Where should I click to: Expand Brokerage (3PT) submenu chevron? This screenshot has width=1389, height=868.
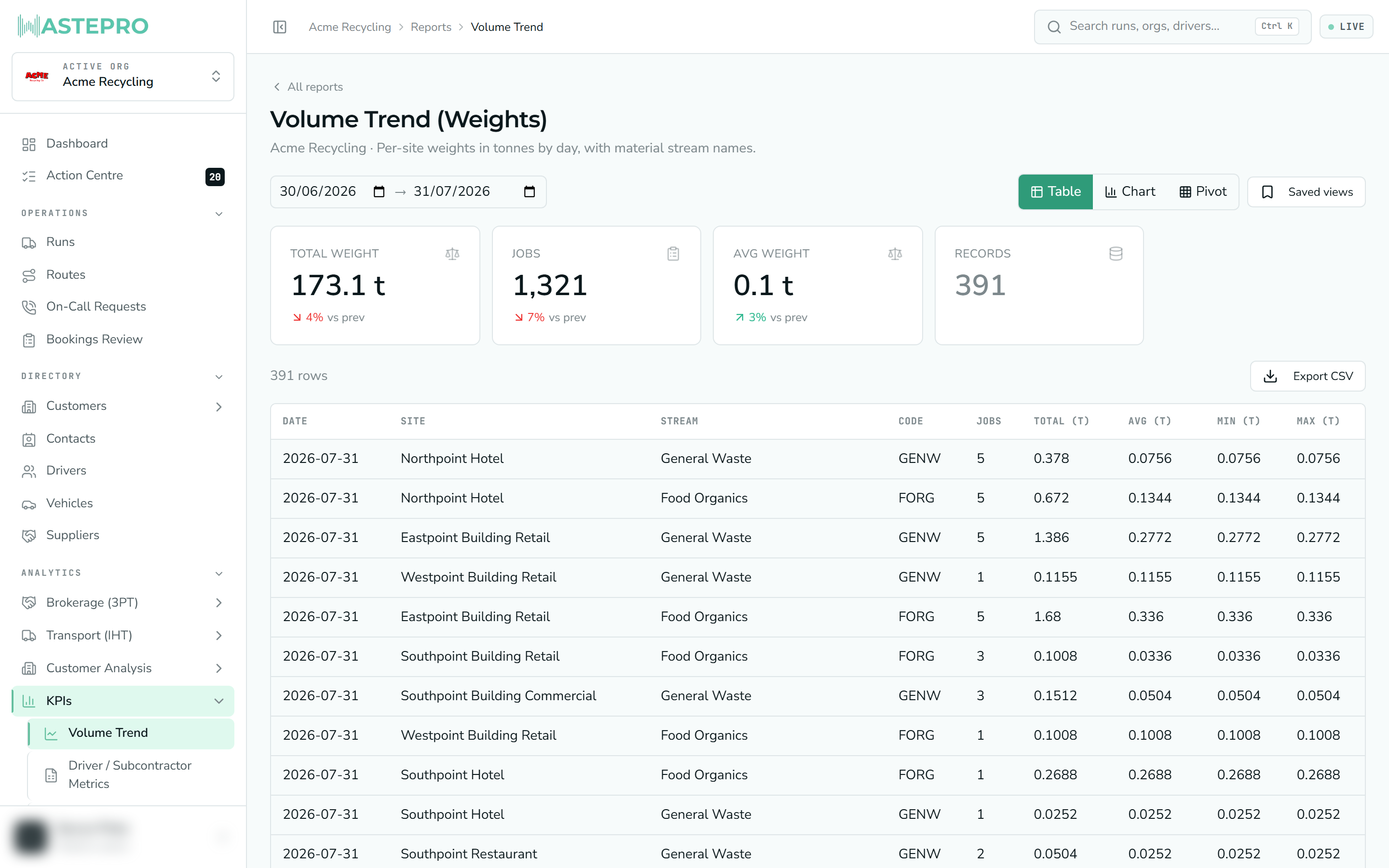(218, 603)
